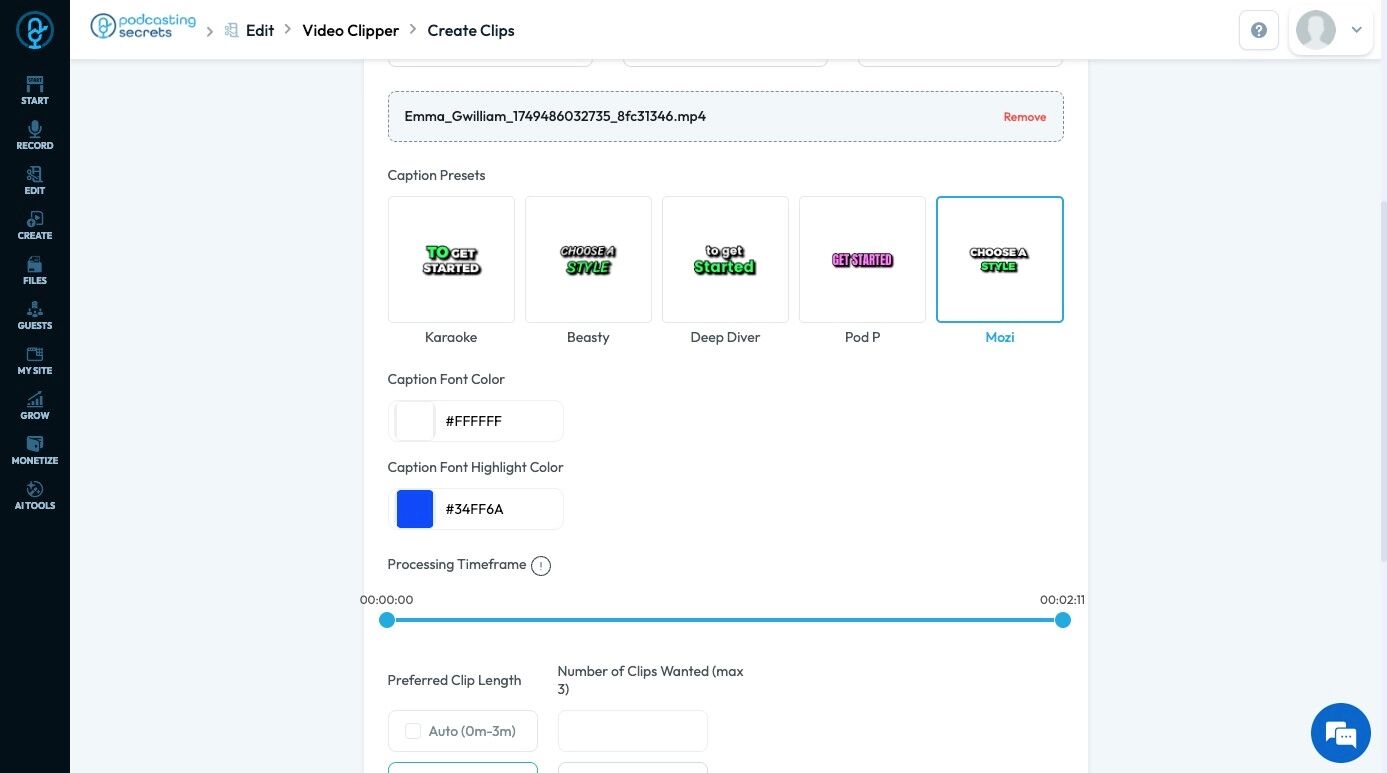The height and width of the screenshot is (773, 1387).
Task: Remove the uploaded Emma_Gwilliam mp4 file
Action: pyautogui.click(x=1025, y=117)
